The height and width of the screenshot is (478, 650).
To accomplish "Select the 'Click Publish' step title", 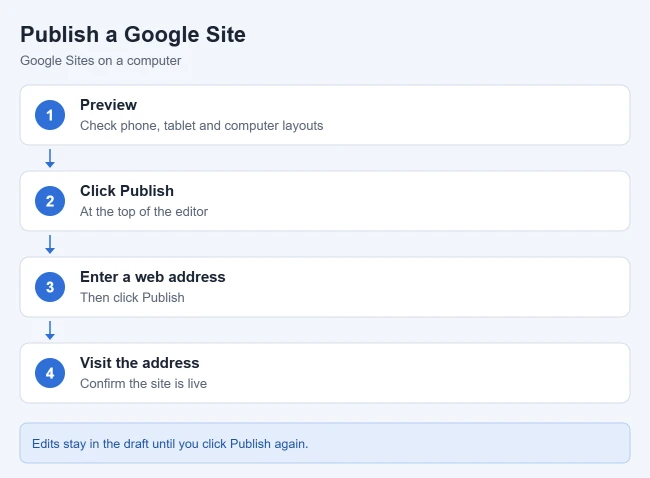I will 127,191.
